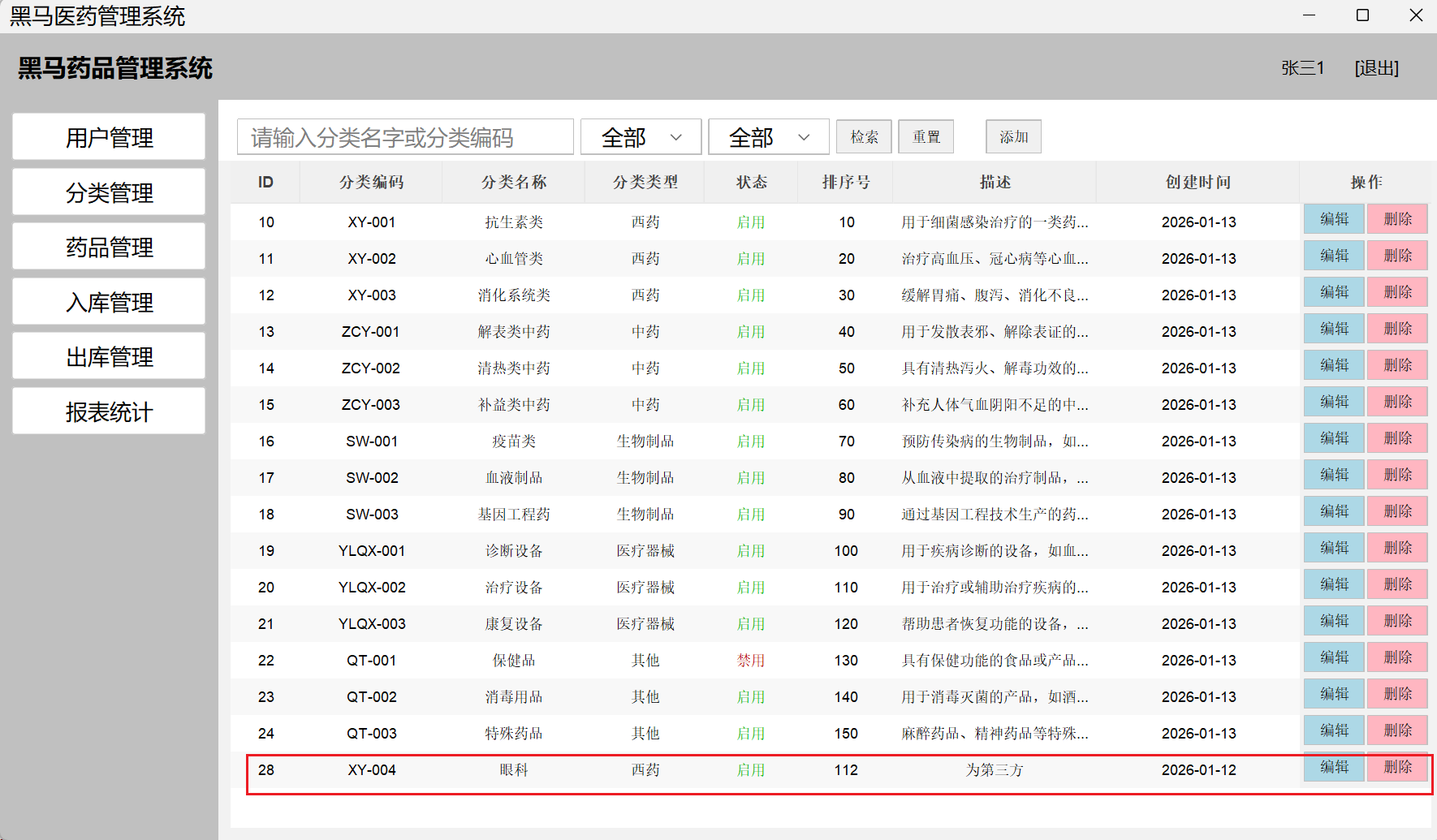Expand the first 全部 dropdown
Viewport: 1437px width, 840px height.
coord(641,137)
